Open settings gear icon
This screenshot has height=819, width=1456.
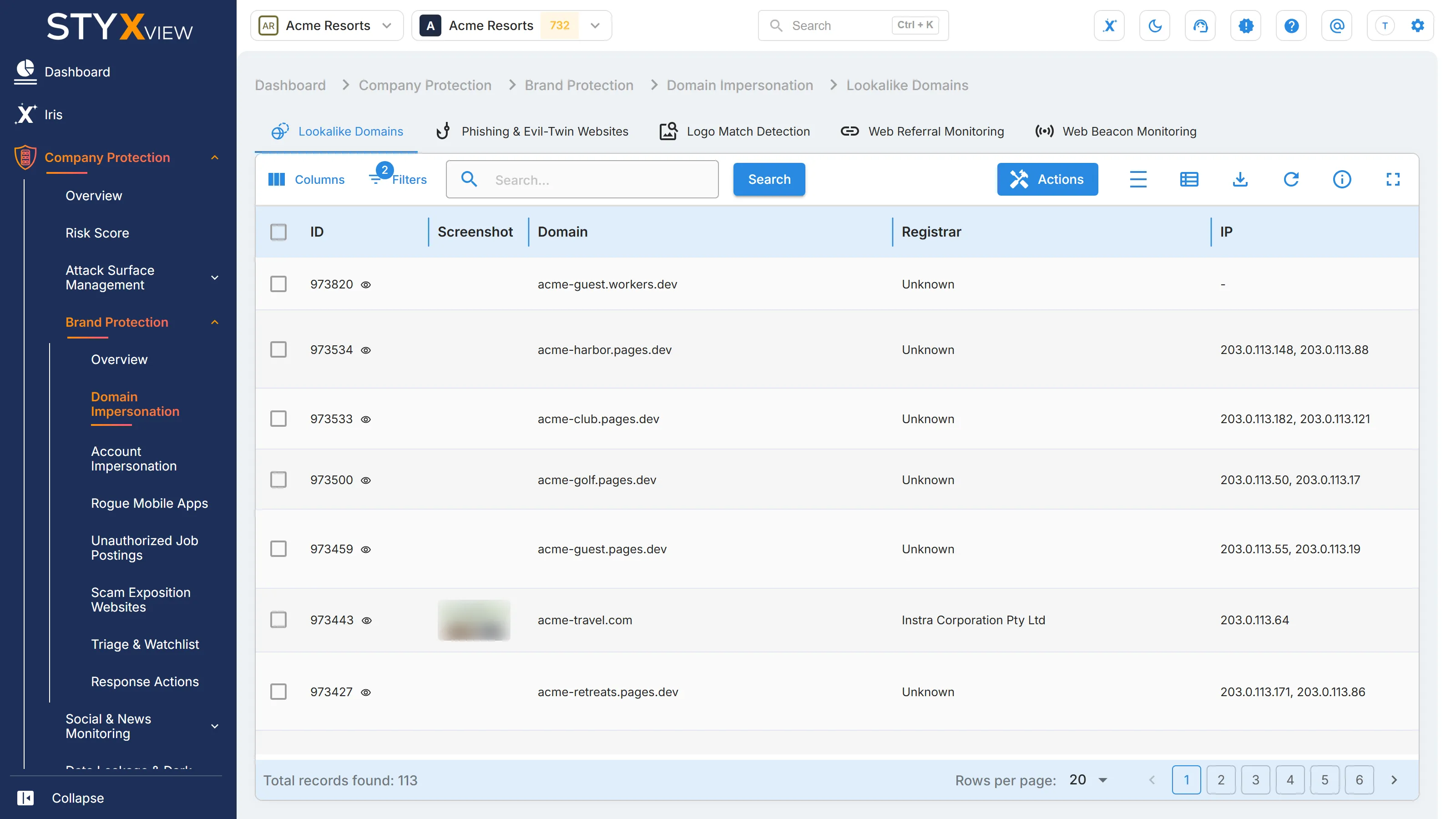click(x=1417, y=25)
